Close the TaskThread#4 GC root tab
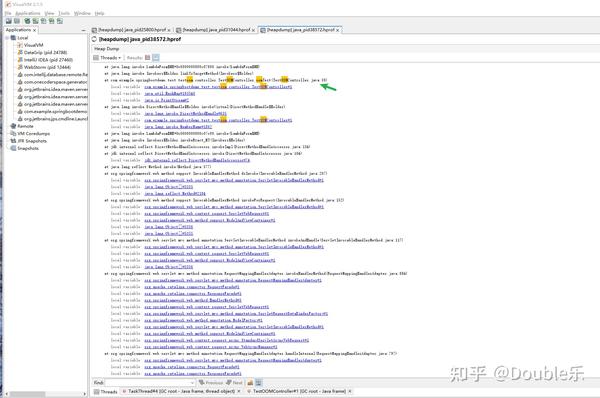The height and width of the screenshot is (398, 600). [x=239, y=391]
